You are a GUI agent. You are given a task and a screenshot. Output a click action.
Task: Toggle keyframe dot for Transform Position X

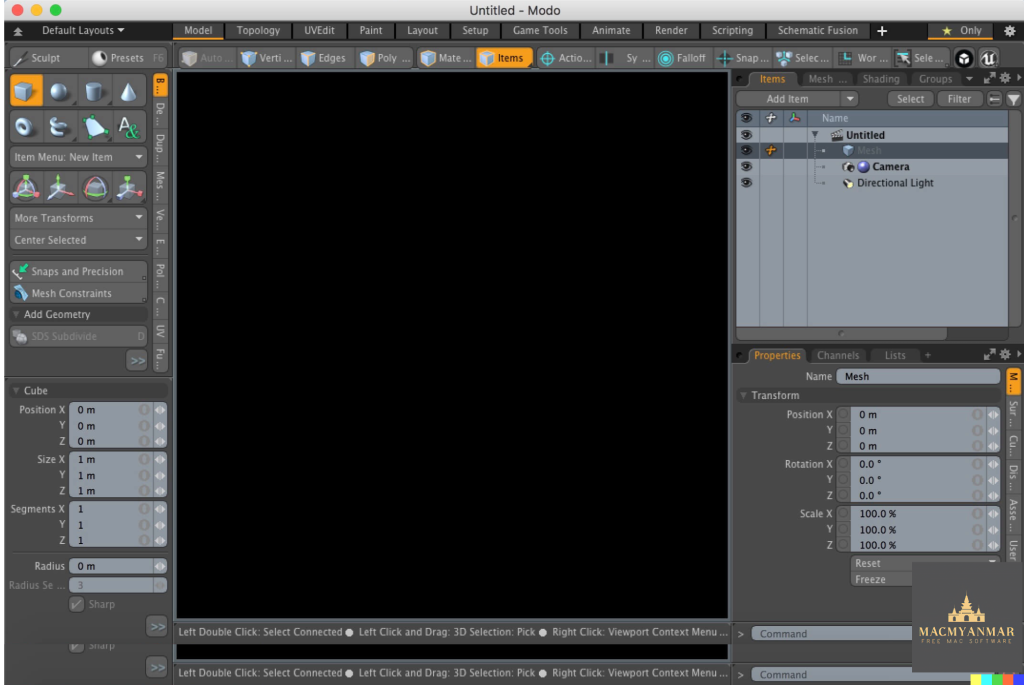(x=843, y=415)
